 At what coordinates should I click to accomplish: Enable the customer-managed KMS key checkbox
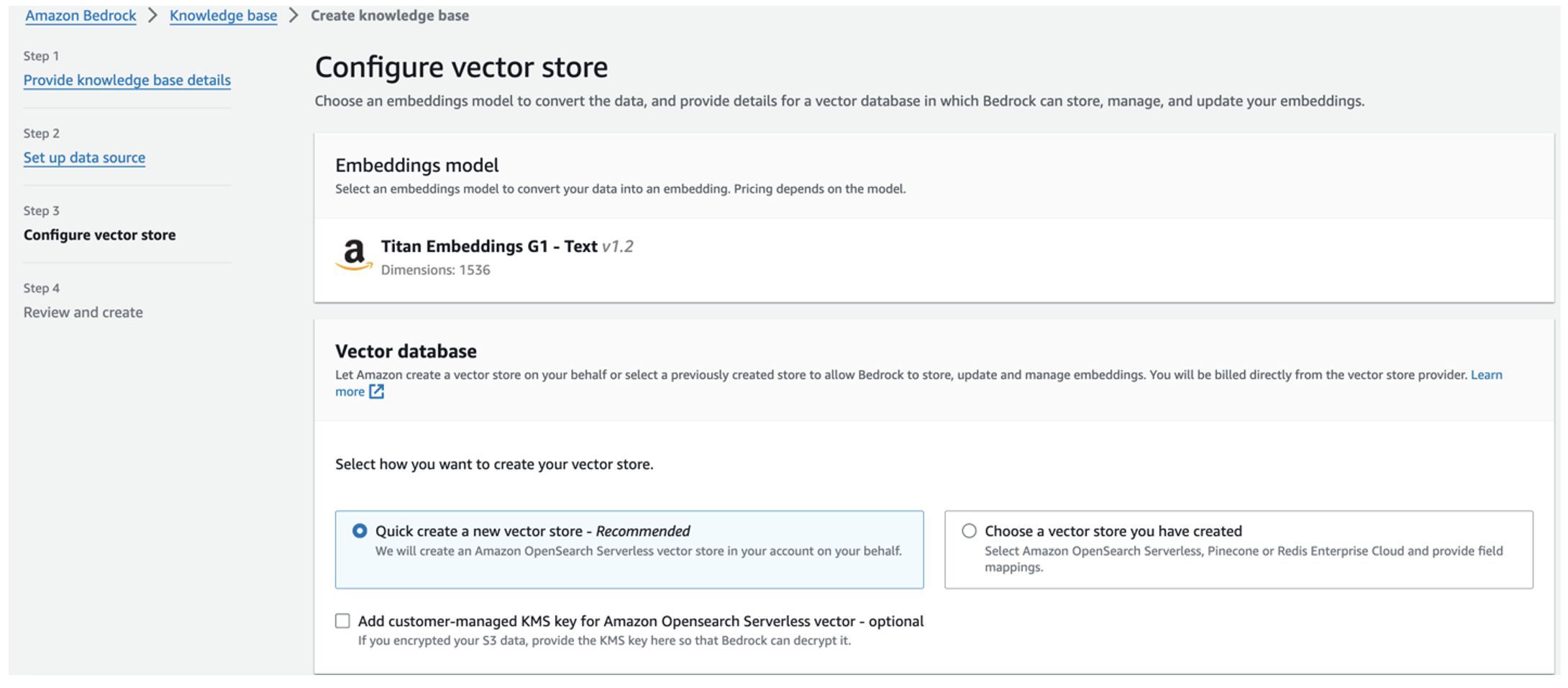pos(343,621)
